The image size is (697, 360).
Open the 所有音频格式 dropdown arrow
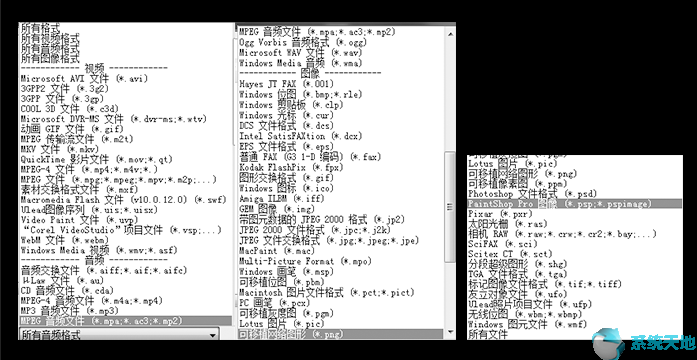pyautogui.click(x=214, y=334)
